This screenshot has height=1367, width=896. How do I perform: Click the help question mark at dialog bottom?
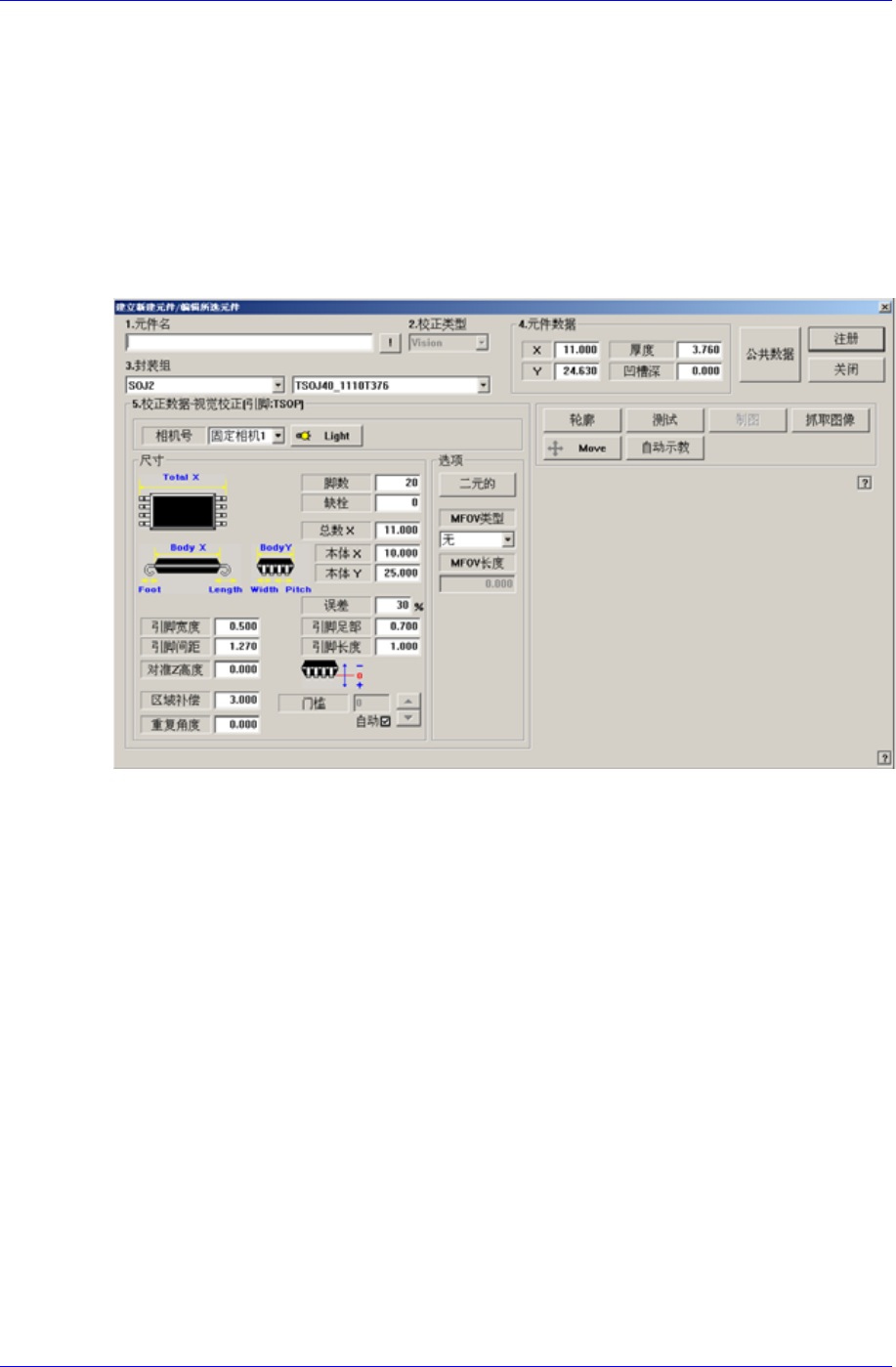click(883, 756)
